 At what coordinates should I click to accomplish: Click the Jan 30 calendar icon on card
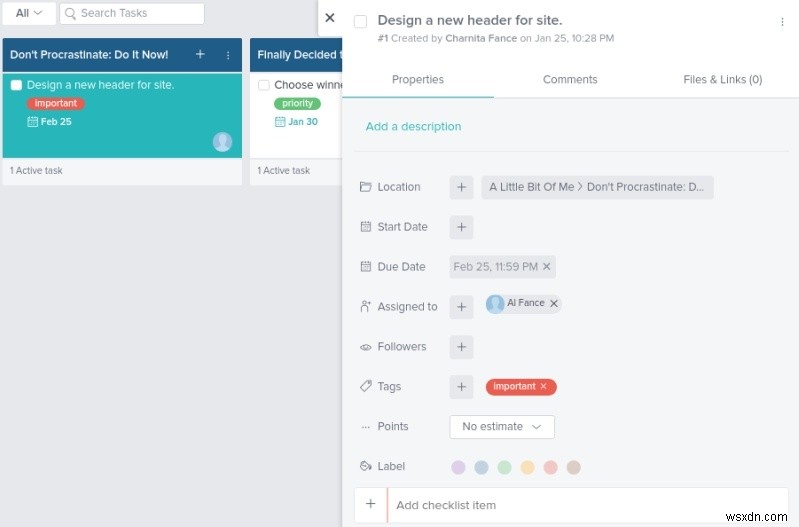coord(280,121)
